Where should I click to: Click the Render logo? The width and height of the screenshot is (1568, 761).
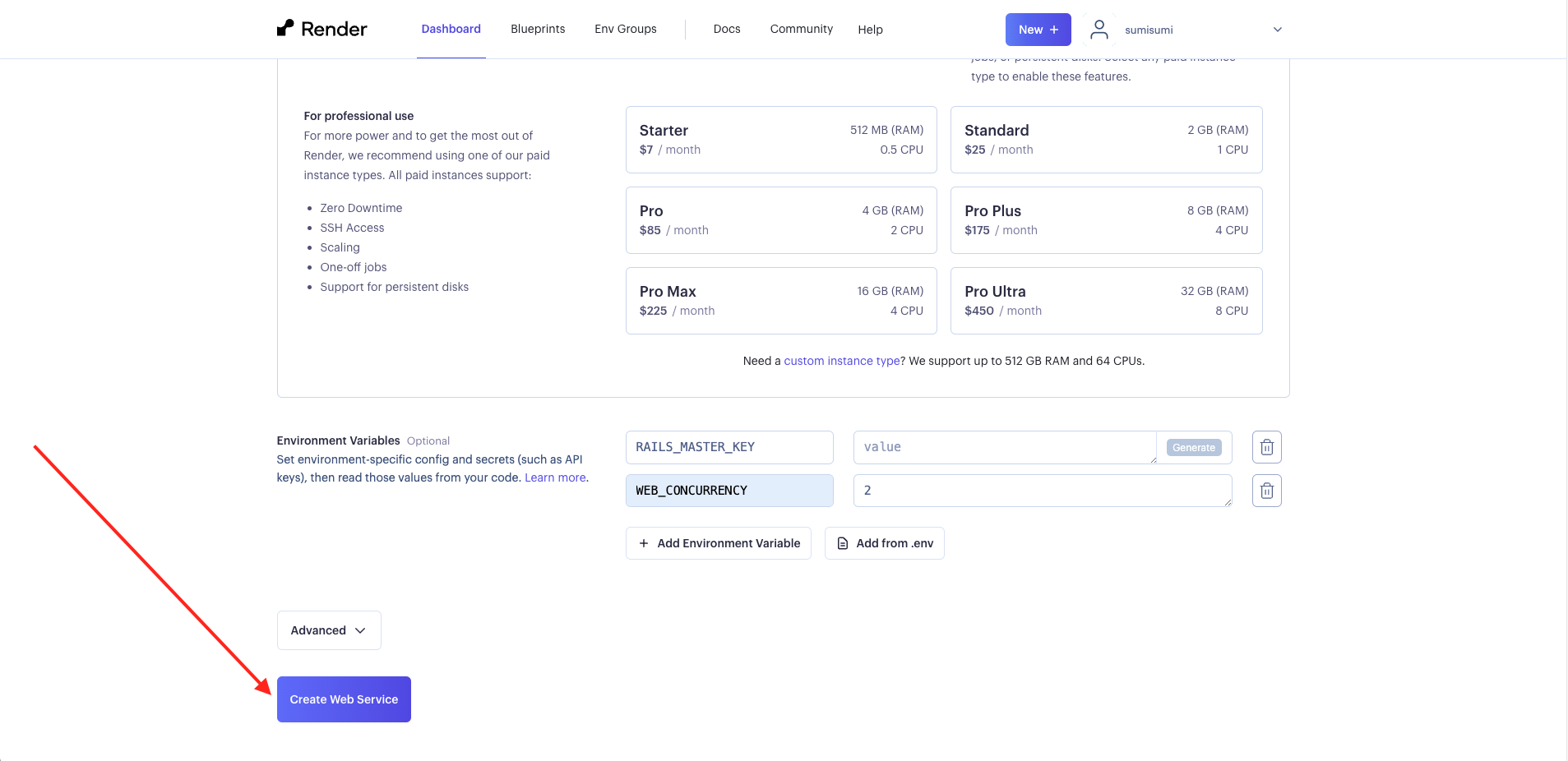point(321,29)
